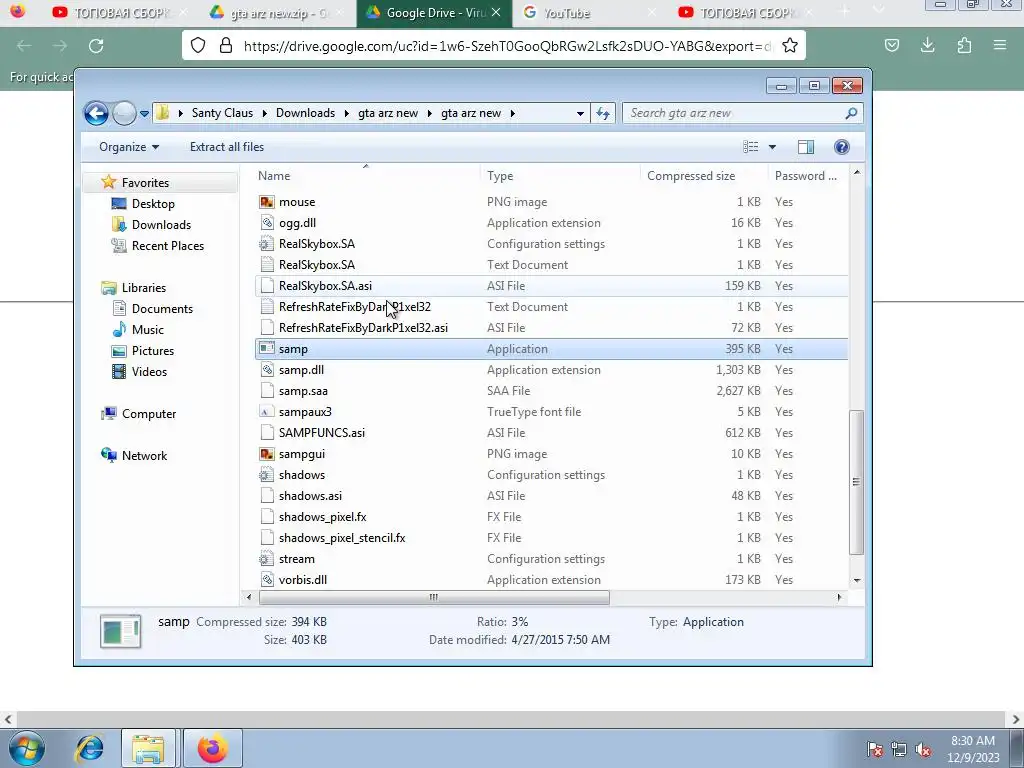
Task: Close the Google Drive browser tab
Action: (x=496, y=12)
